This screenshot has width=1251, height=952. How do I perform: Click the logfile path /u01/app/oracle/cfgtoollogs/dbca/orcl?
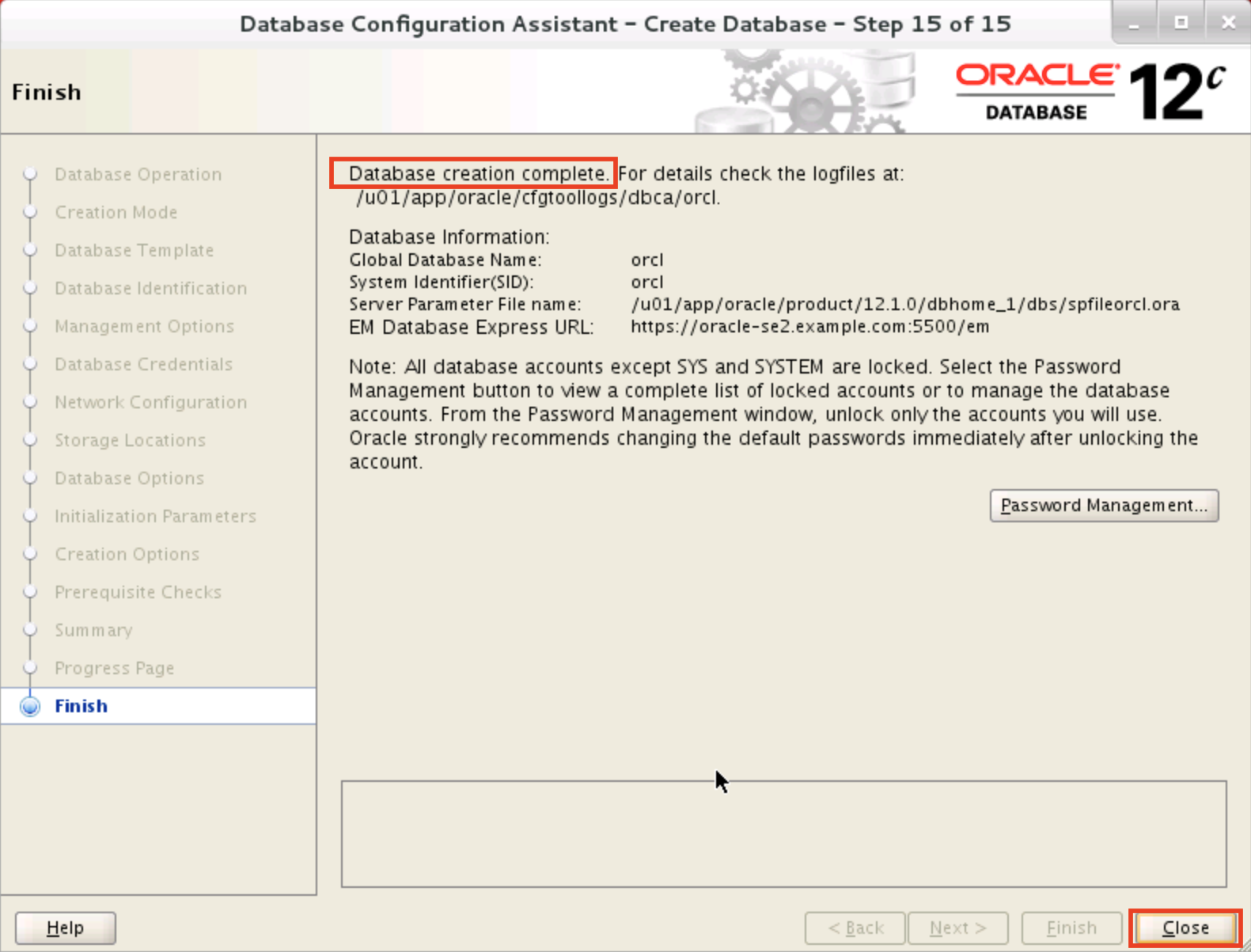(538, 197)
